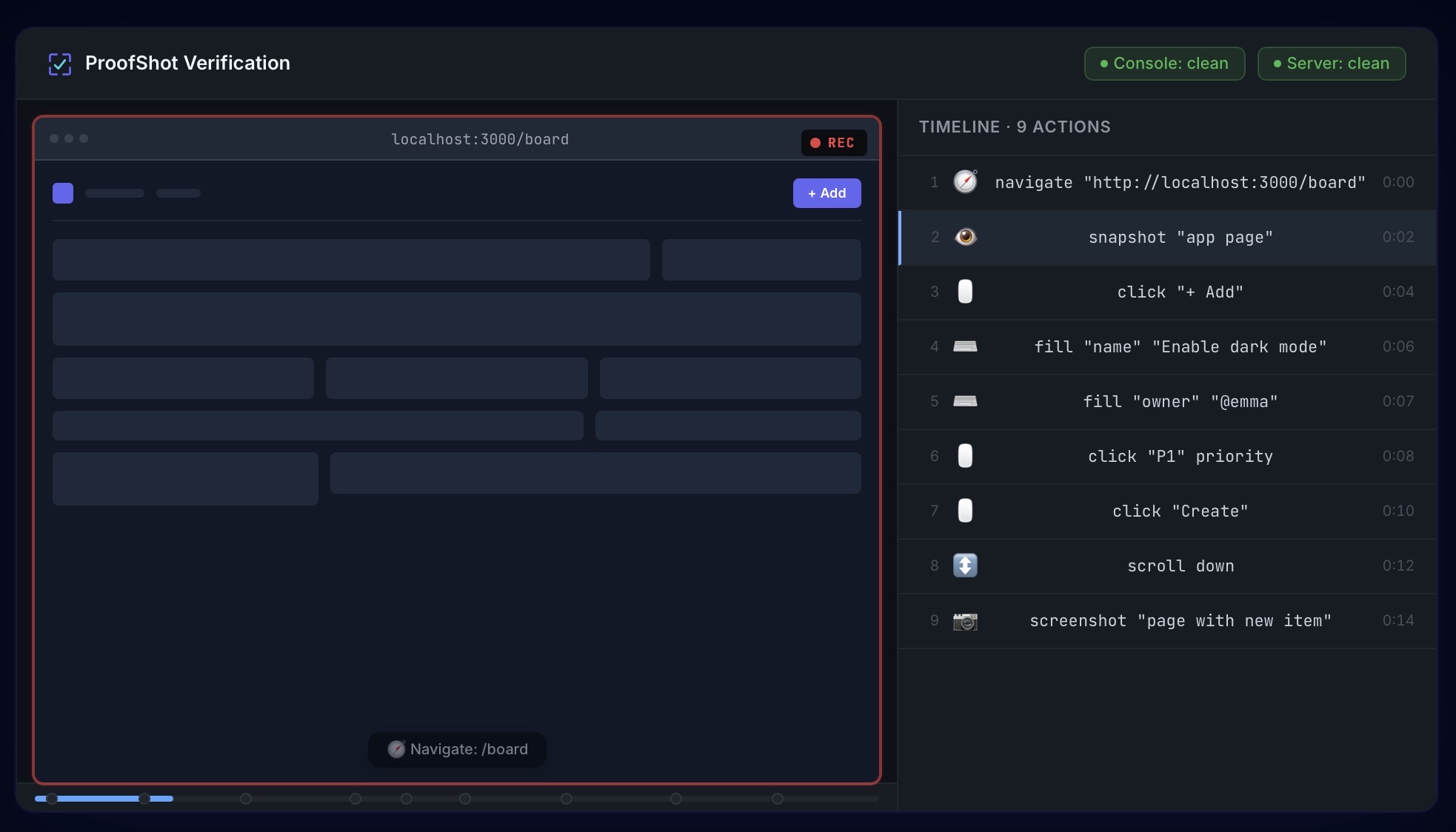The height and width of the screenshot is (832, 1456).
Task: Click the compass icon for navigate action
Action: point(965,182)
